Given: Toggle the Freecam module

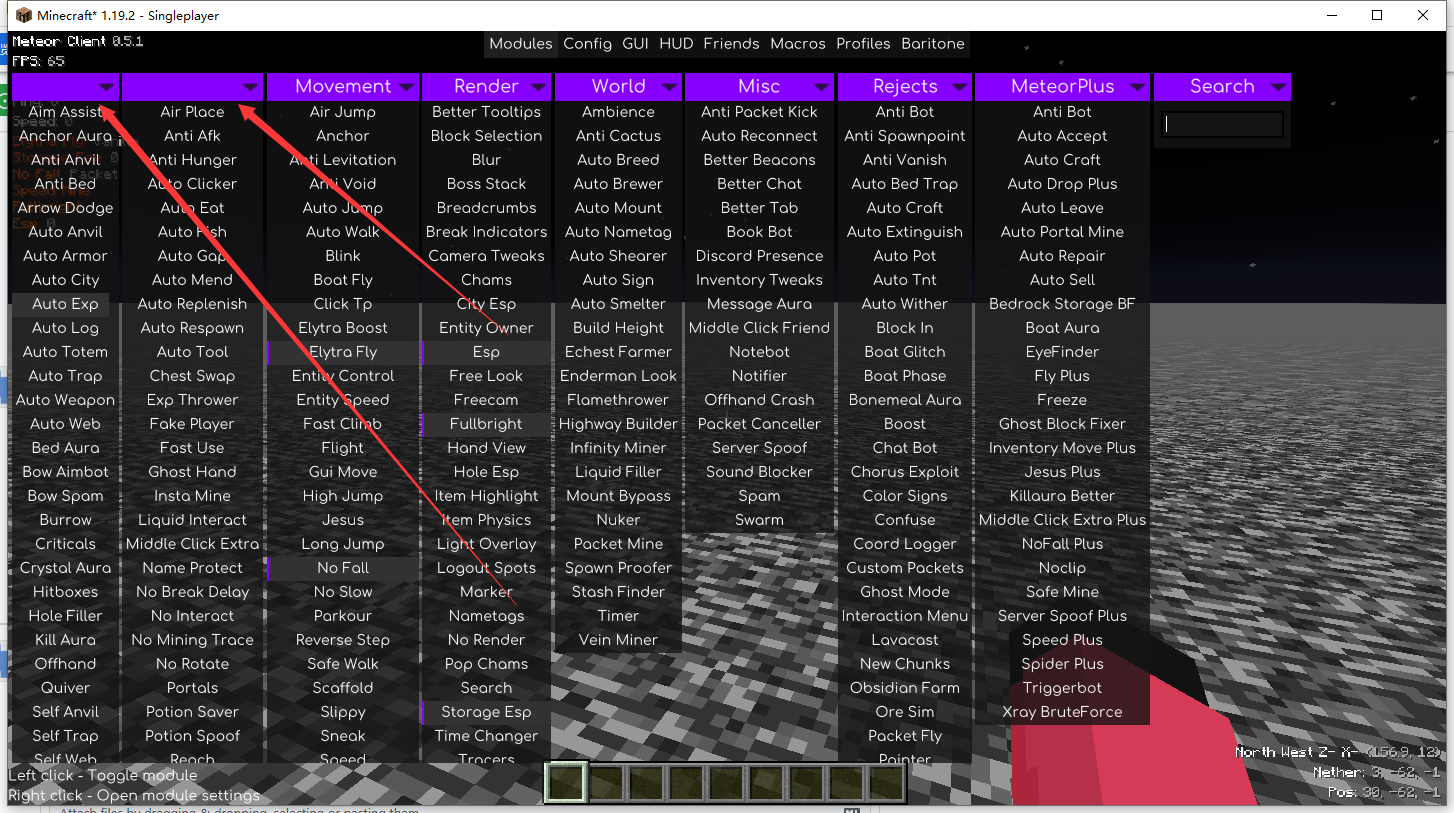Looking at the screenshot, I should (486, 399).
